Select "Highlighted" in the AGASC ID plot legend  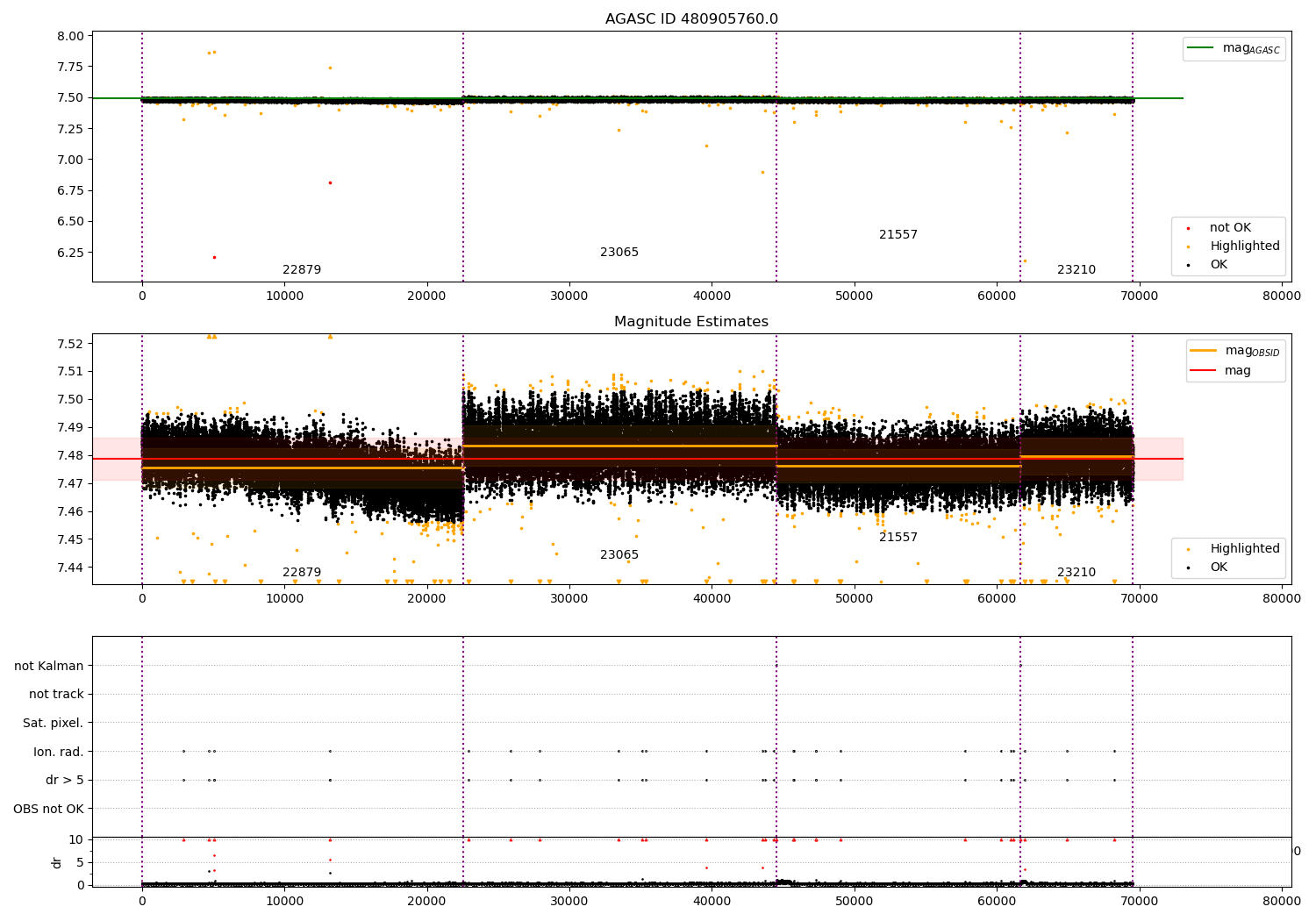[1245, 246]
